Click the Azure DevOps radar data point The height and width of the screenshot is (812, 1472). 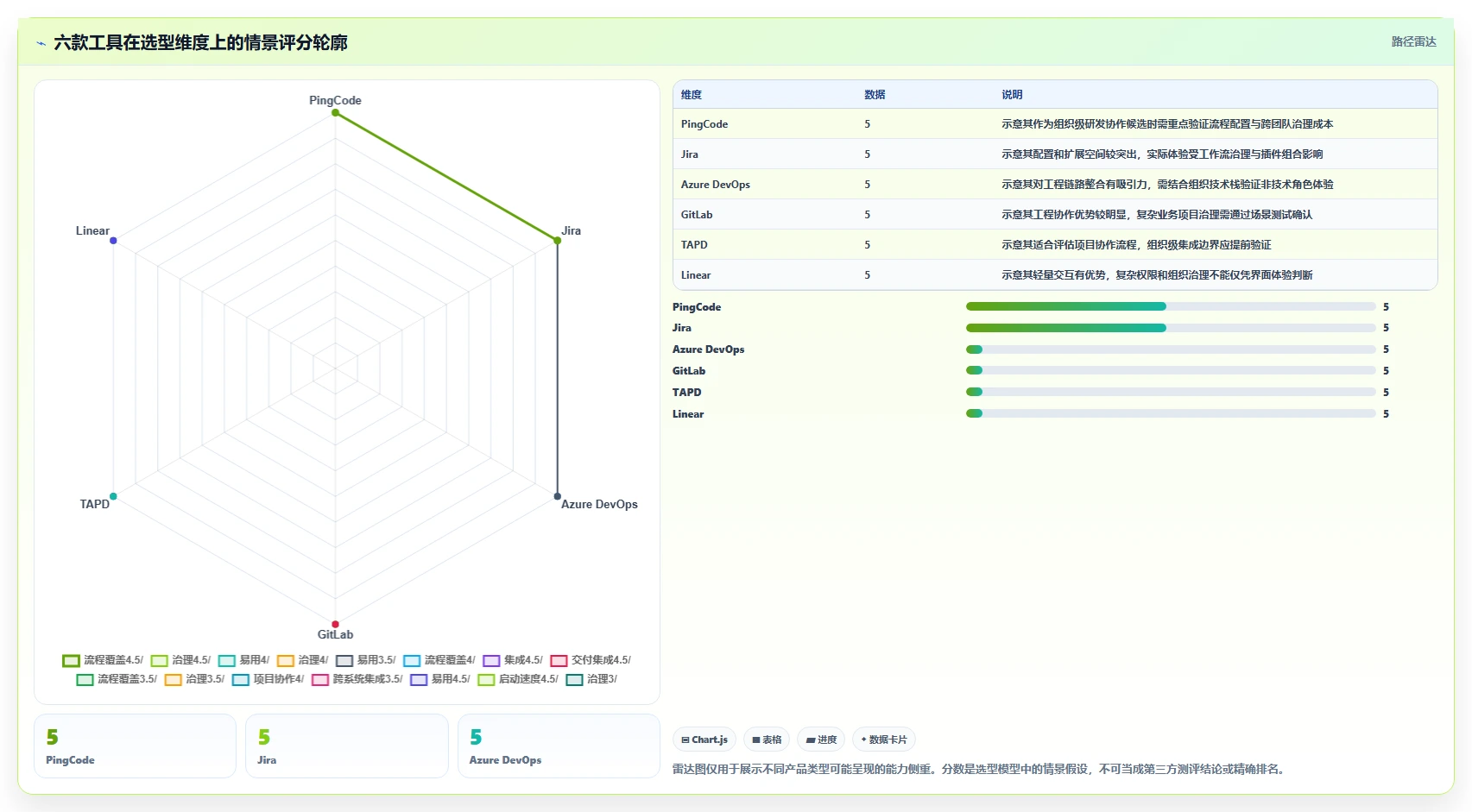point(557,496)
